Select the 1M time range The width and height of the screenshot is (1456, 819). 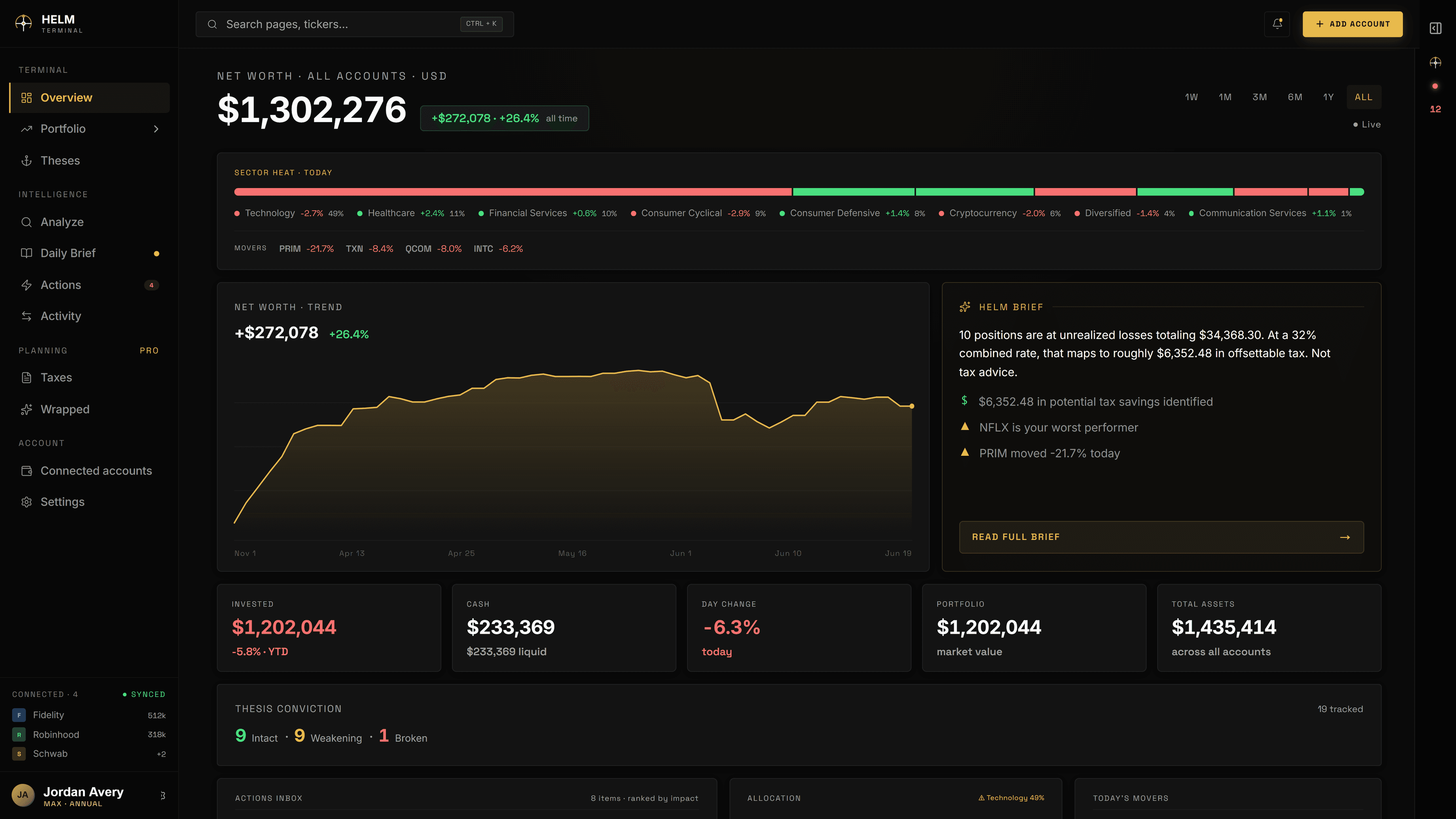(x=1225, y=97)
